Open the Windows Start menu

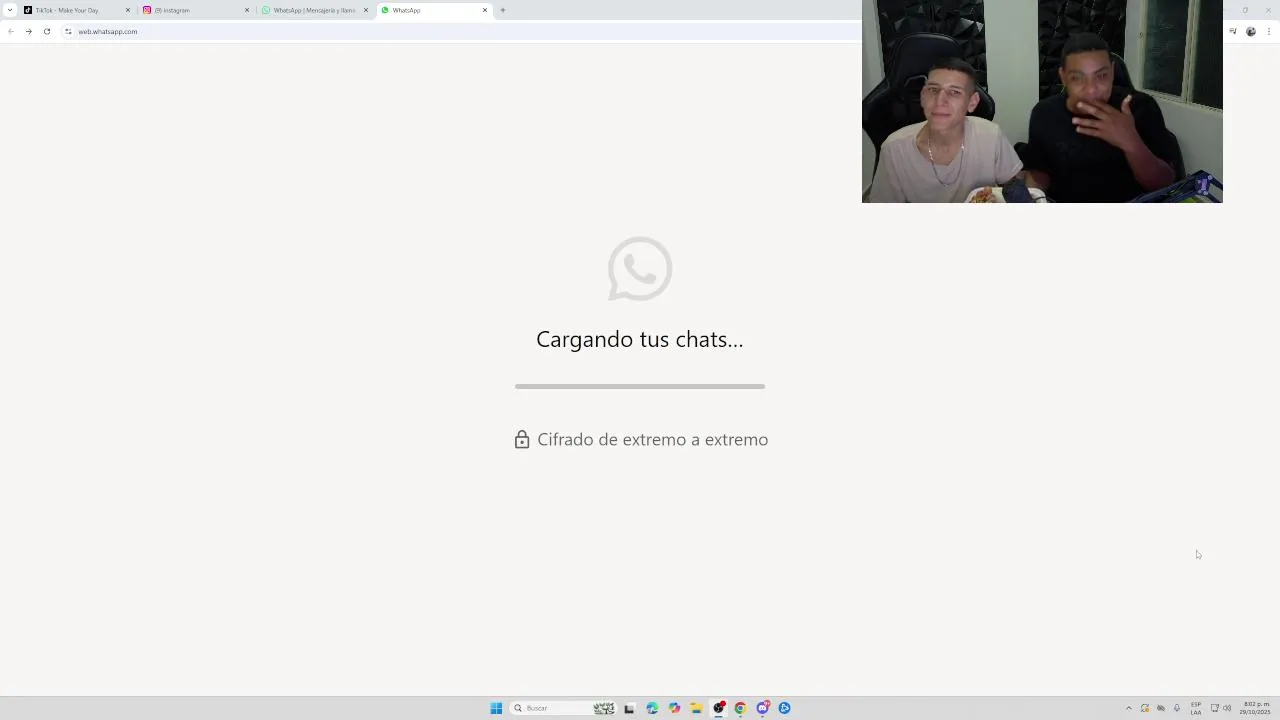496,708
